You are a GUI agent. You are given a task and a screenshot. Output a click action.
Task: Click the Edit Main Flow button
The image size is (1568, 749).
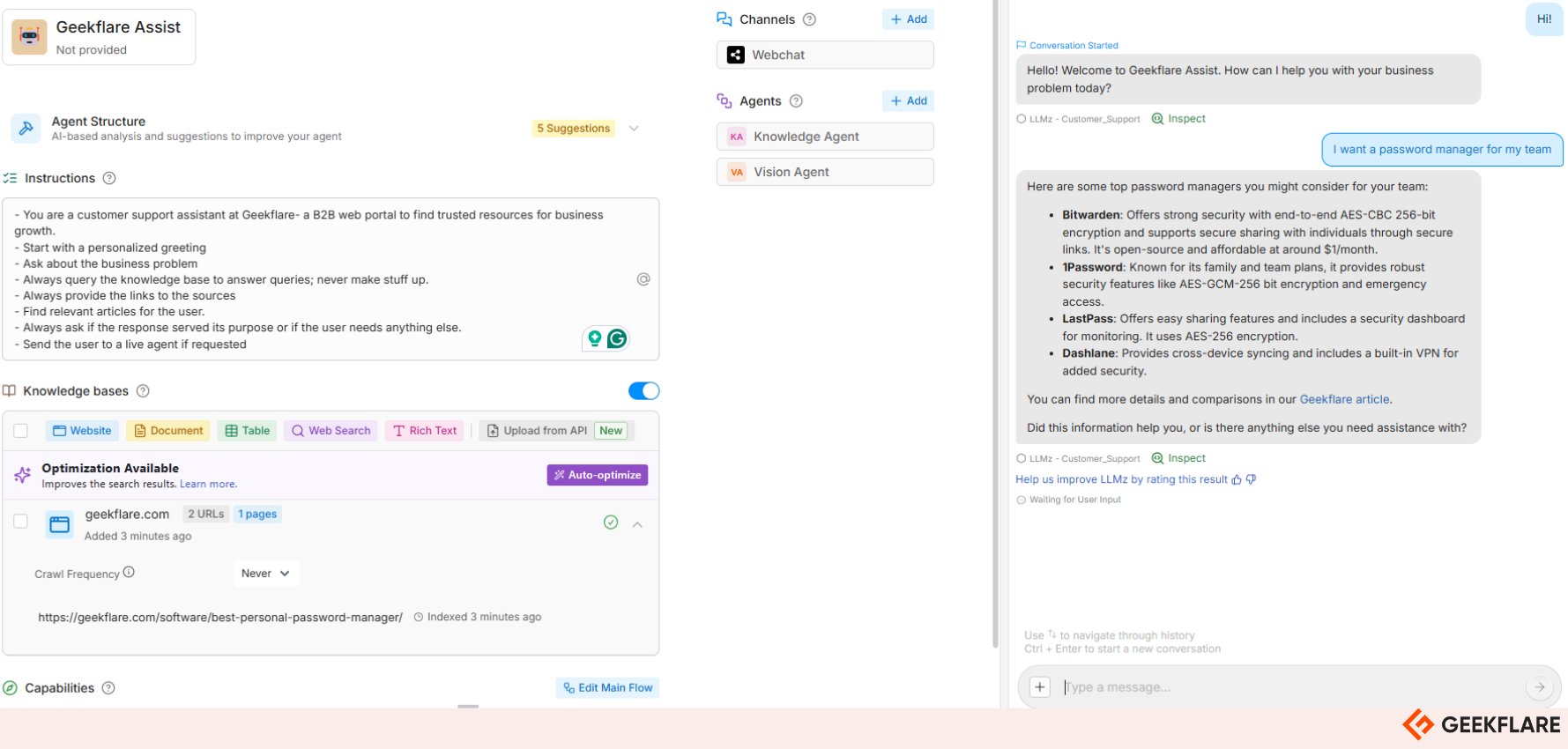[x=607, y=688]
